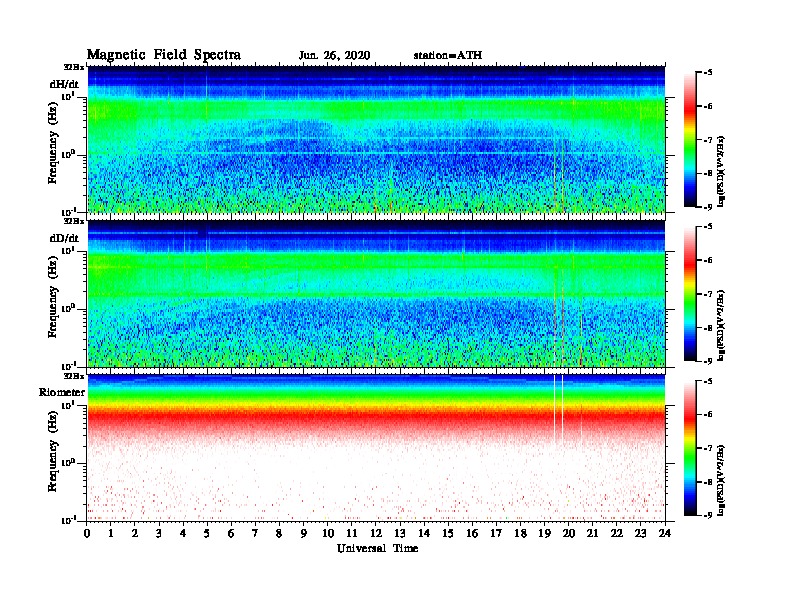Click the "-7" value on Riometer colorbar

pyautogui.click(x=707, y=448)
